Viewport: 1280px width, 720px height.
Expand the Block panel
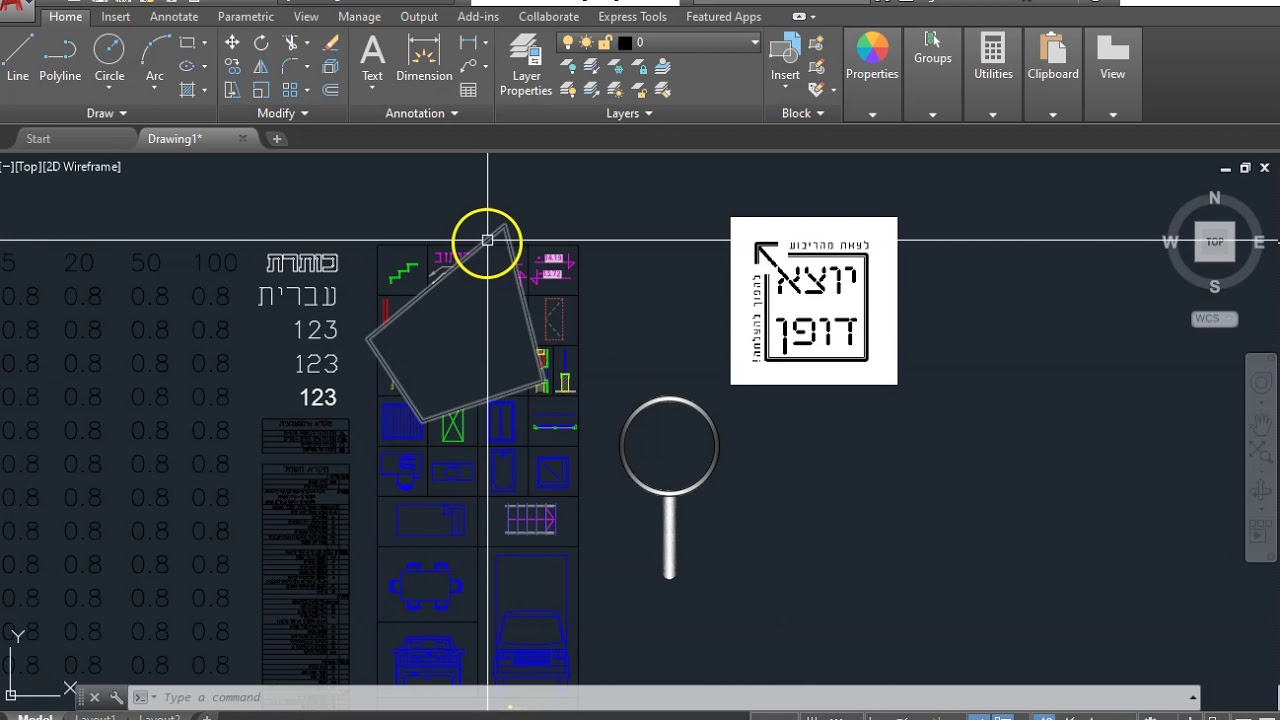point(803,113)
